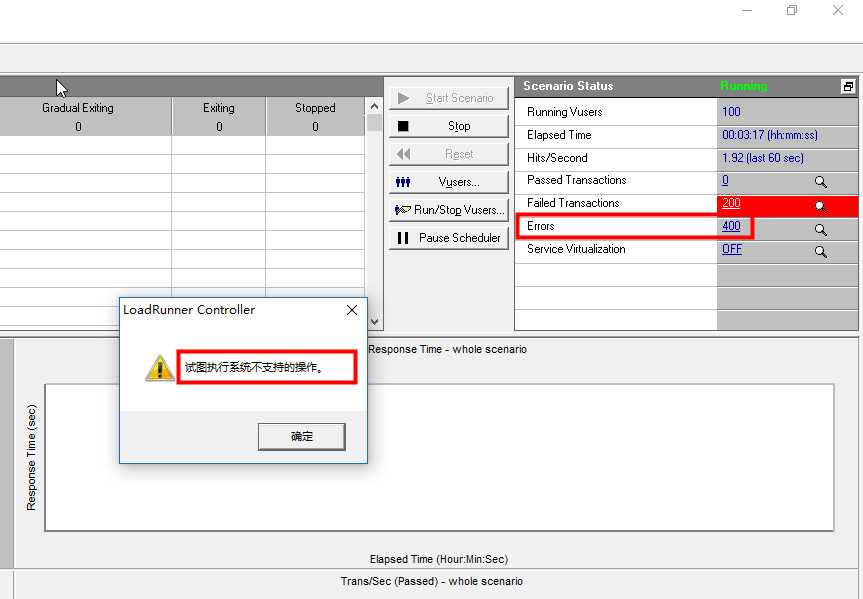The width and height of the screenshot is (863, 599).
Task: Click the Scenario Status panel title
Action: coord(568,86)
